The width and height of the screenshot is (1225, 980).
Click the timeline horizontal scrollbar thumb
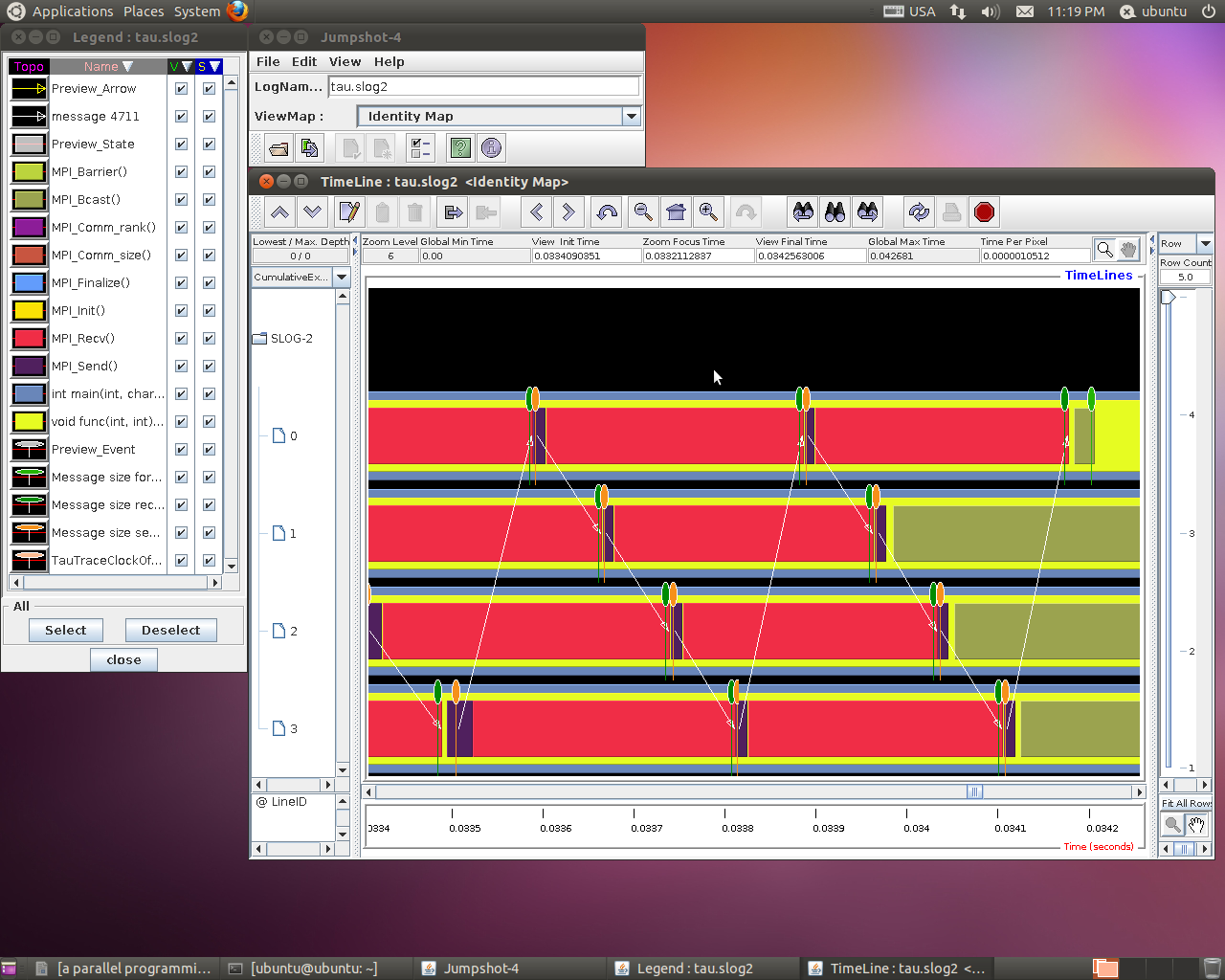pyautogui.click(x=974, y=791)
